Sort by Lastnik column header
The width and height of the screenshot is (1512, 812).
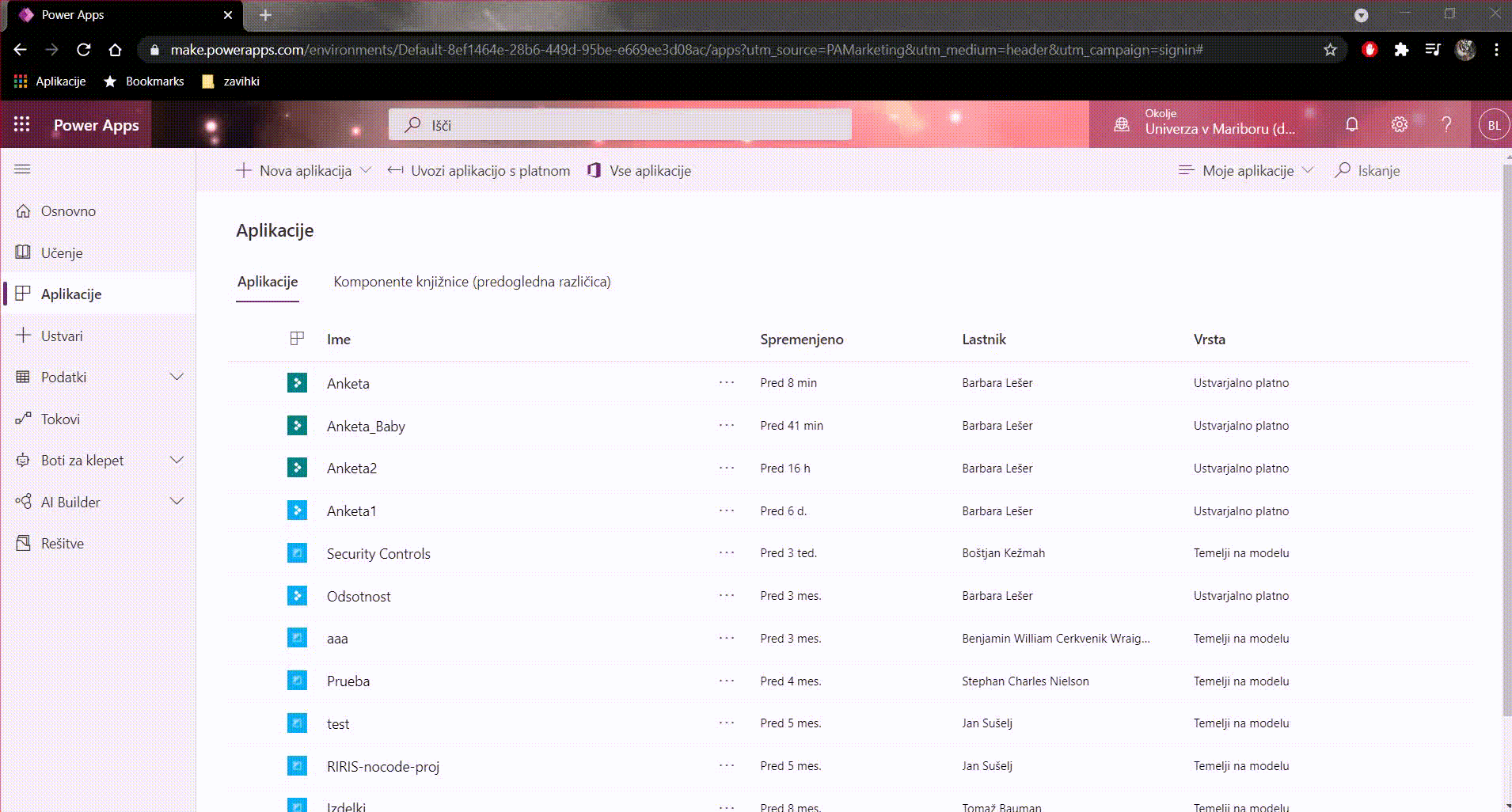click(984, 340)
